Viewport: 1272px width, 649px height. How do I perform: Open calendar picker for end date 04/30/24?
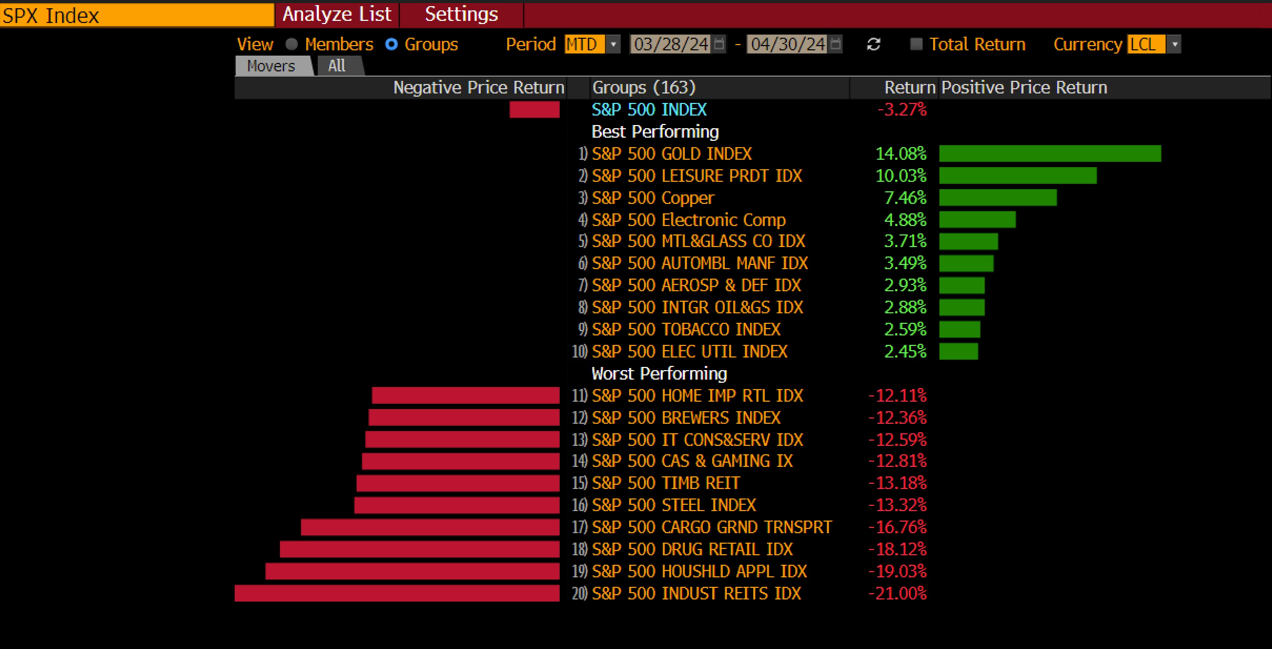[x=836, y=44]
